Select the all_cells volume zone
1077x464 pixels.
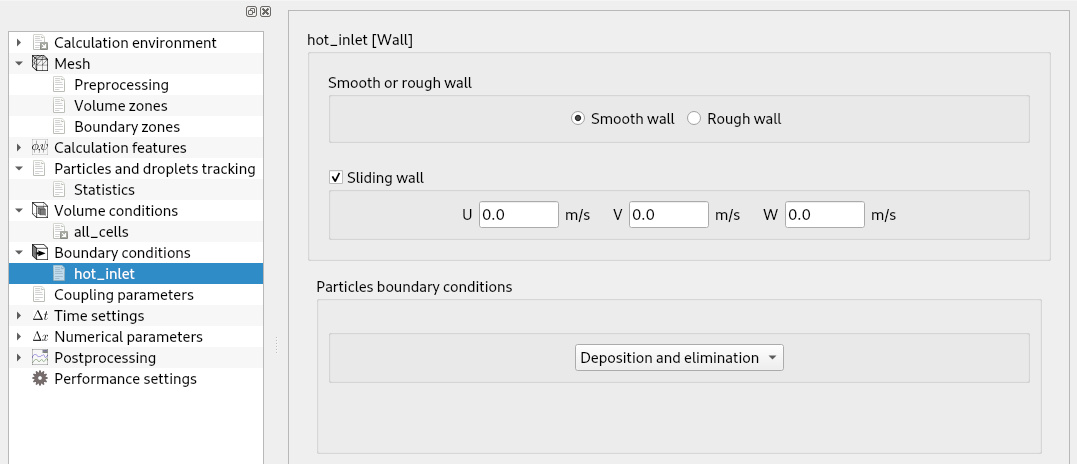(101, 232)
